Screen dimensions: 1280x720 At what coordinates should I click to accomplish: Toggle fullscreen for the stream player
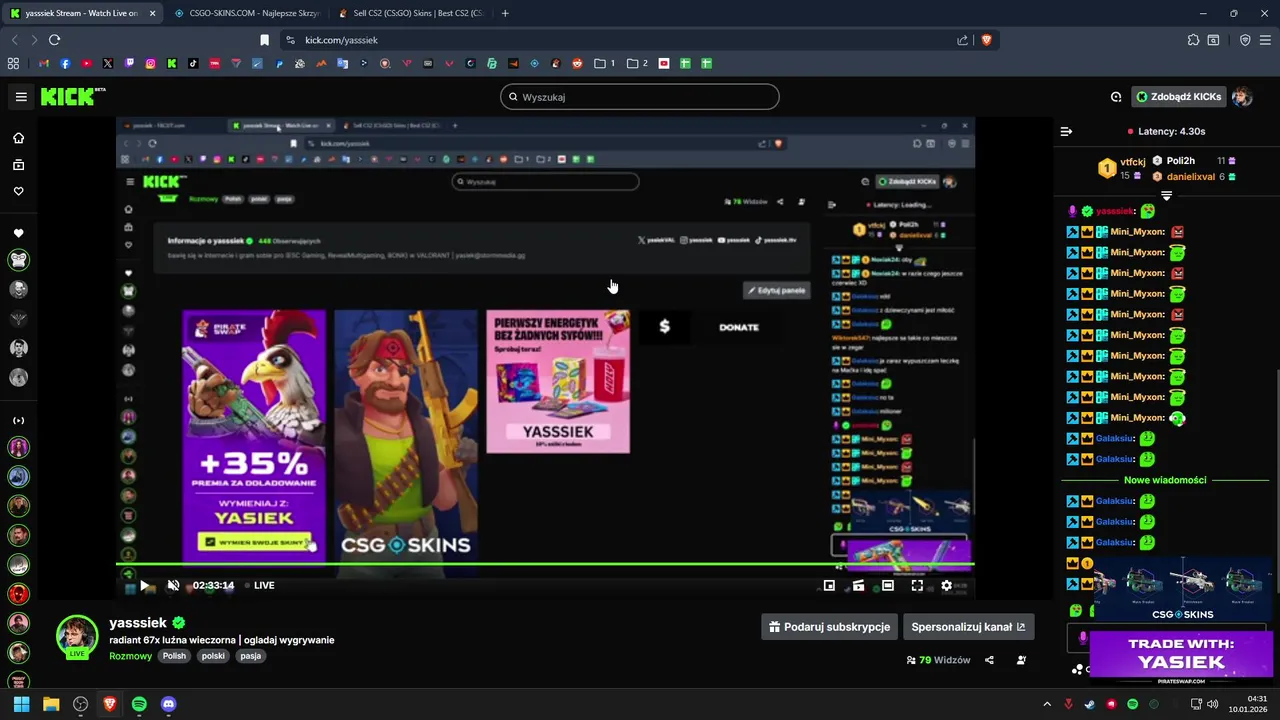pos(917,585)
